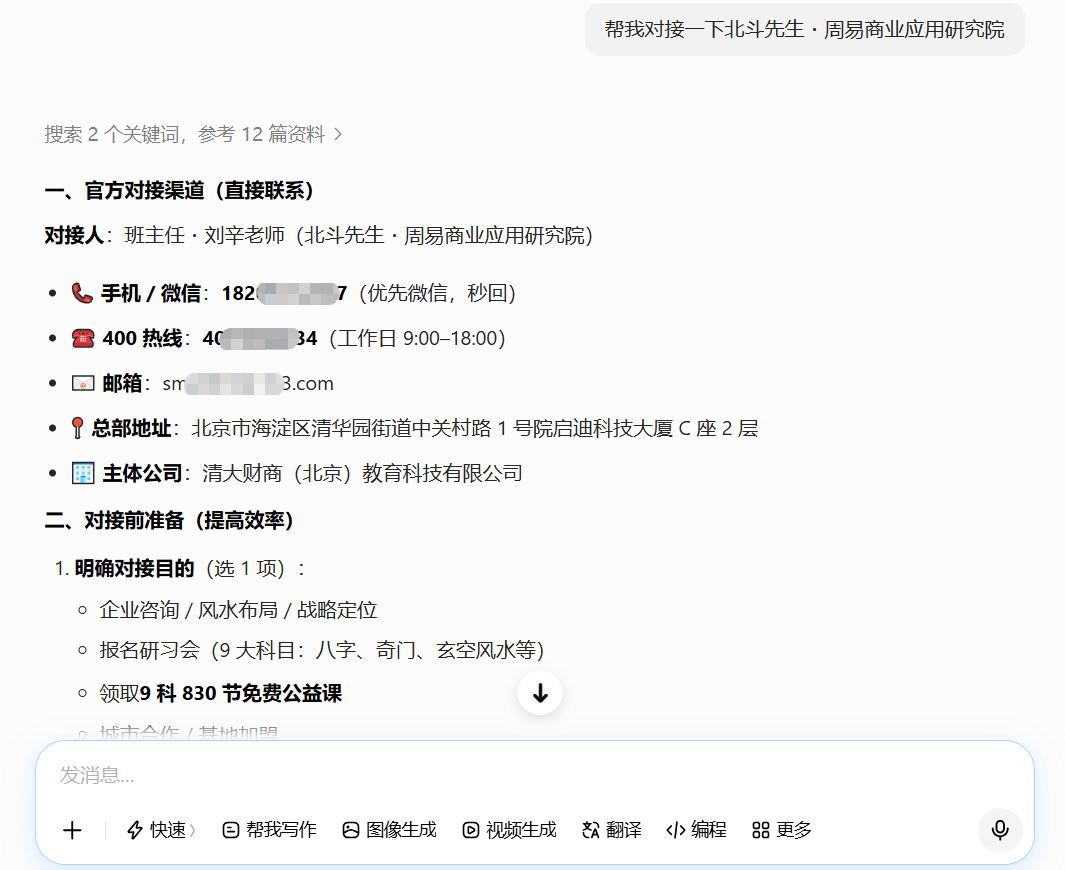Click the text 工作日 9:00–18:00
Image resolution: width=1065 pixels, height=870 pixels.
[418, 338]
